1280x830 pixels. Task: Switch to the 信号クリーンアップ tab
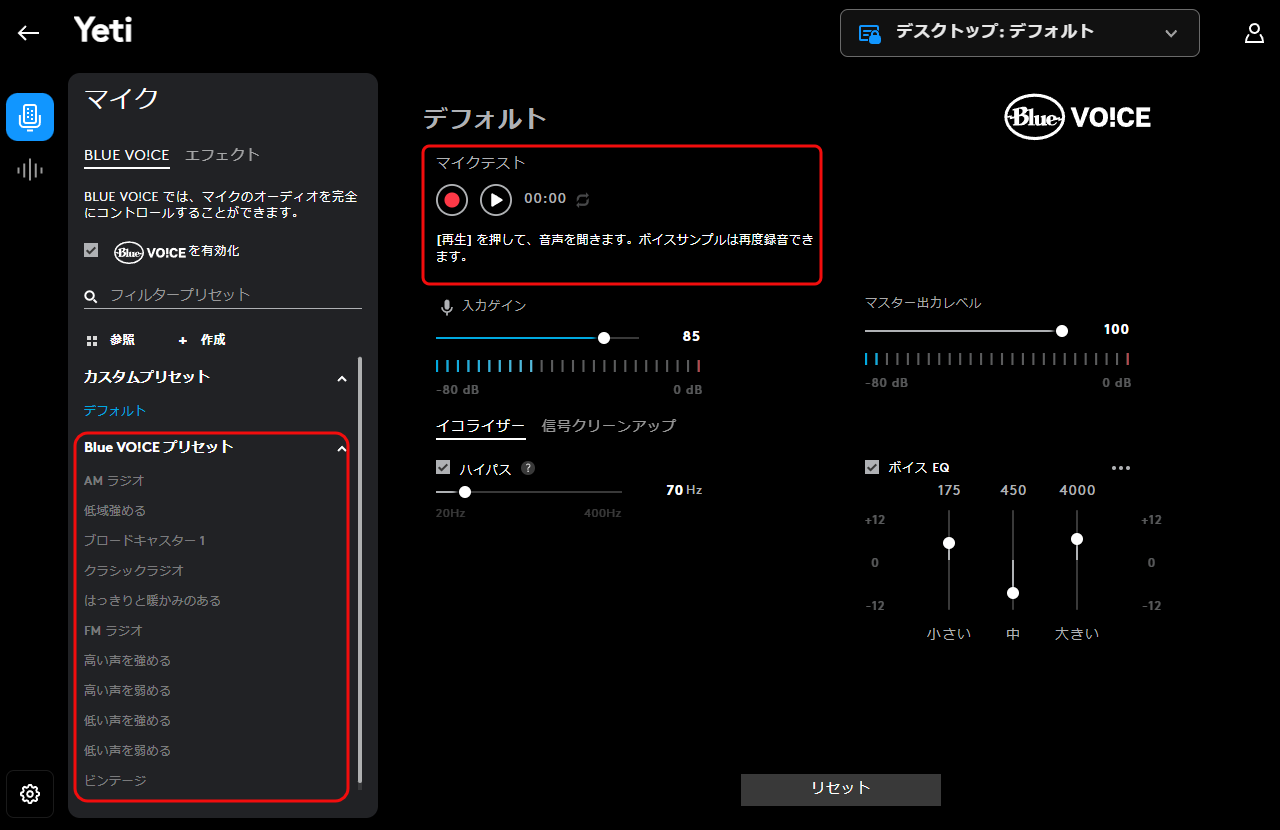click(x=608, y=426)
